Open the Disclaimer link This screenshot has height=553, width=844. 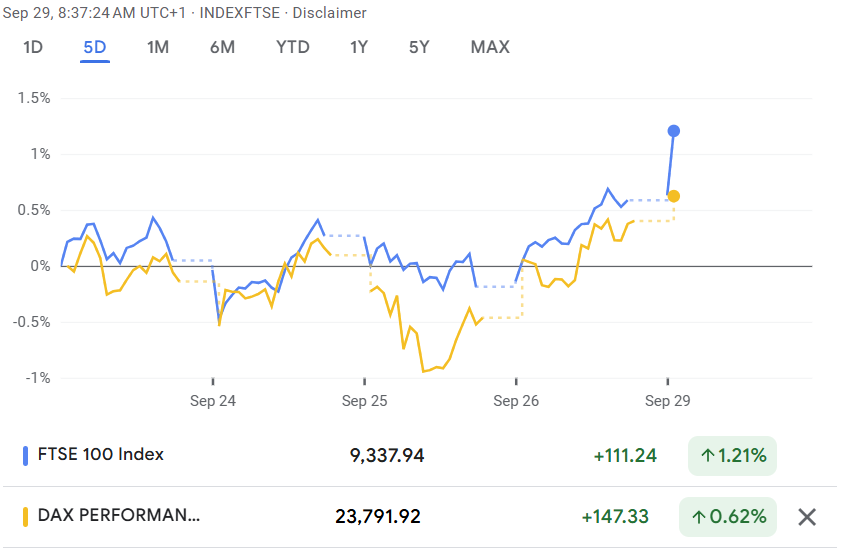click(x=329, y=13)
